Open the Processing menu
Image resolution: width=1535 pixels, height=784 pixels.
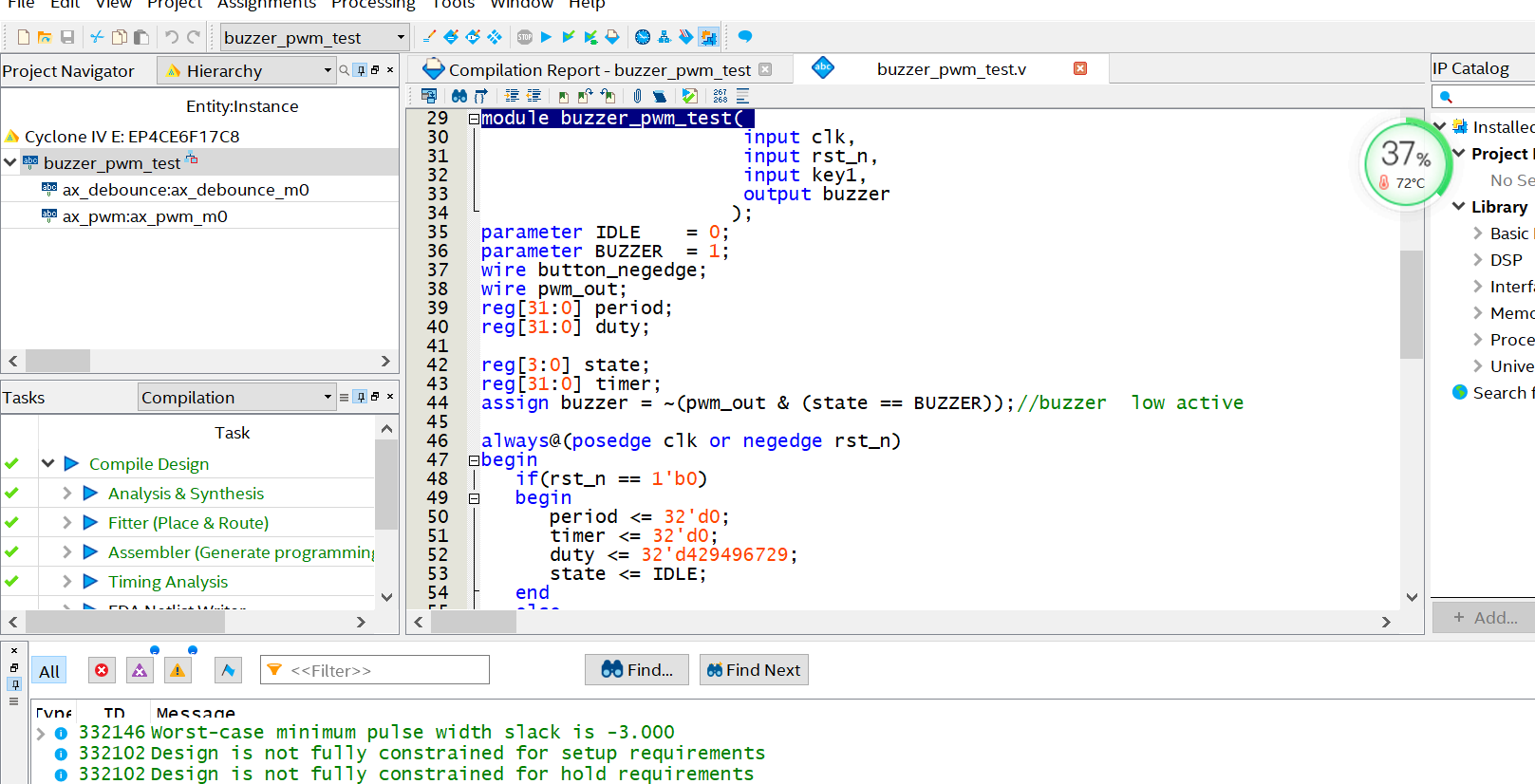(x=373, y=5)
